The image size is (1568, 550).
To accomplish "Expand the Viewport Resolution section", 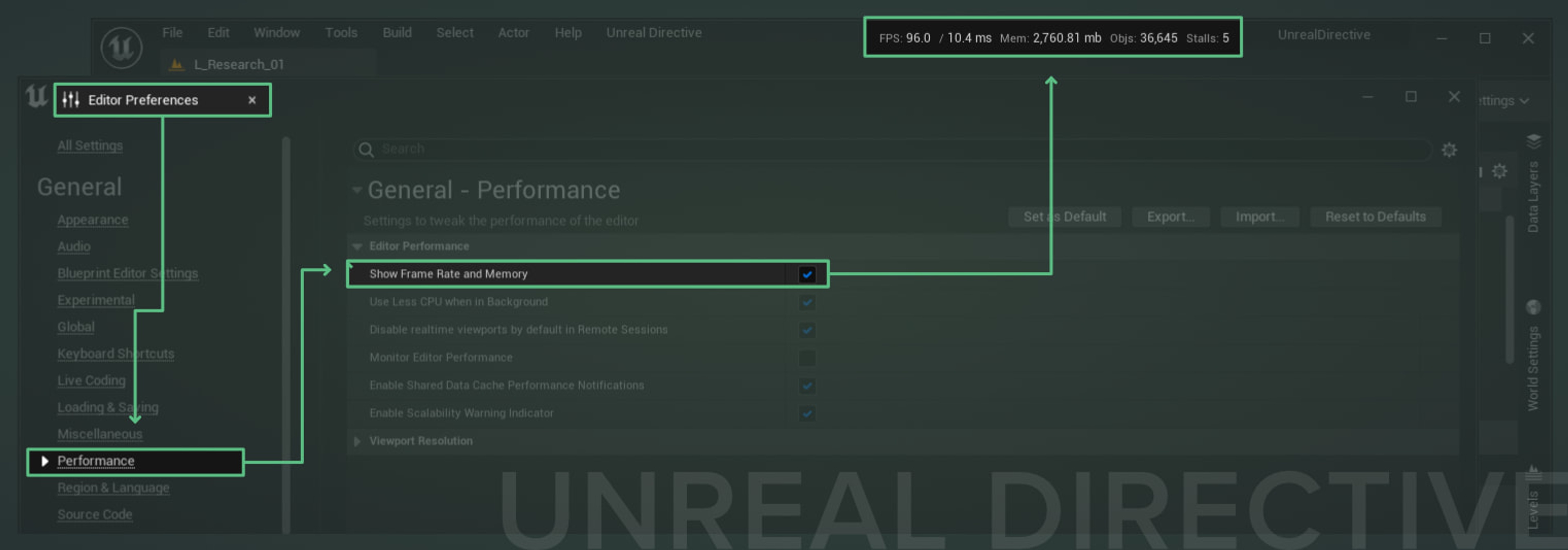I will click(x=357, y=441).
